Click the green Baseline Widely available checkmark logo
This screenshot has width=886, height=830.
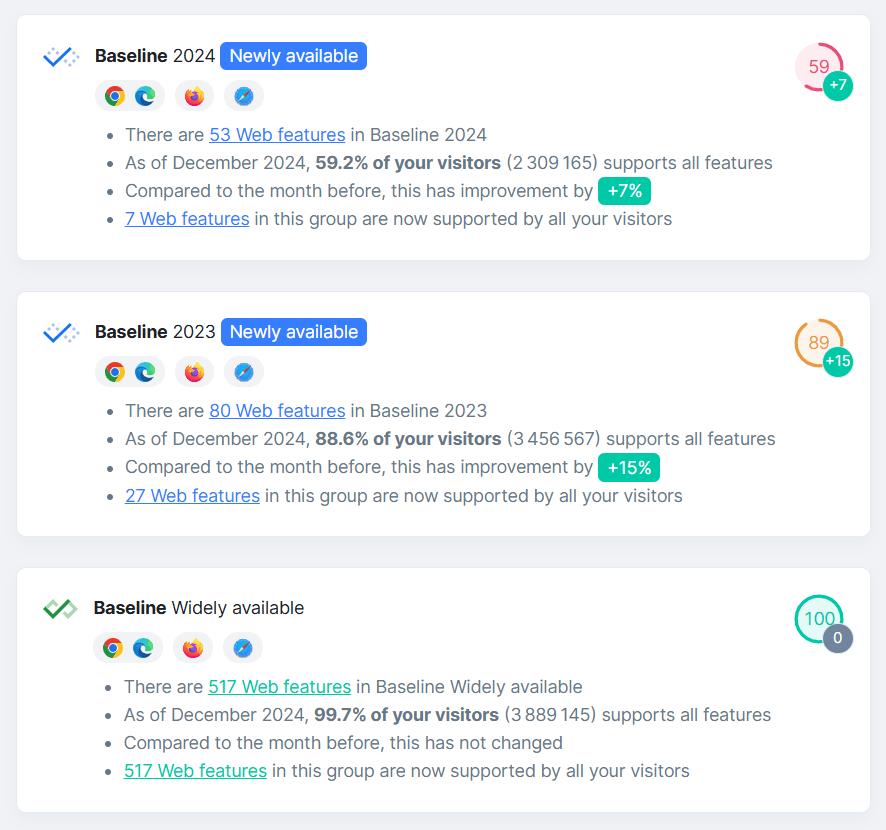(60, 607)
